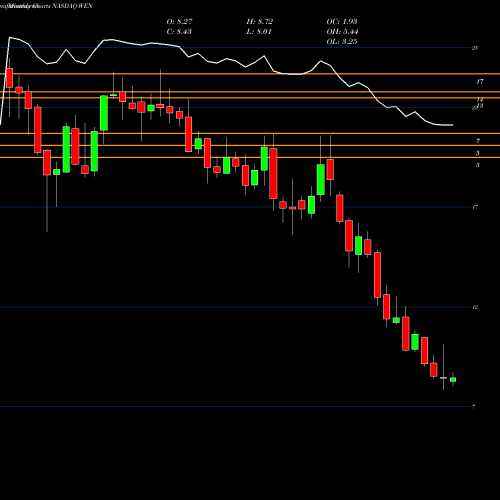
Task: Click the high value H: 8.72
Action: pos(260,22)
